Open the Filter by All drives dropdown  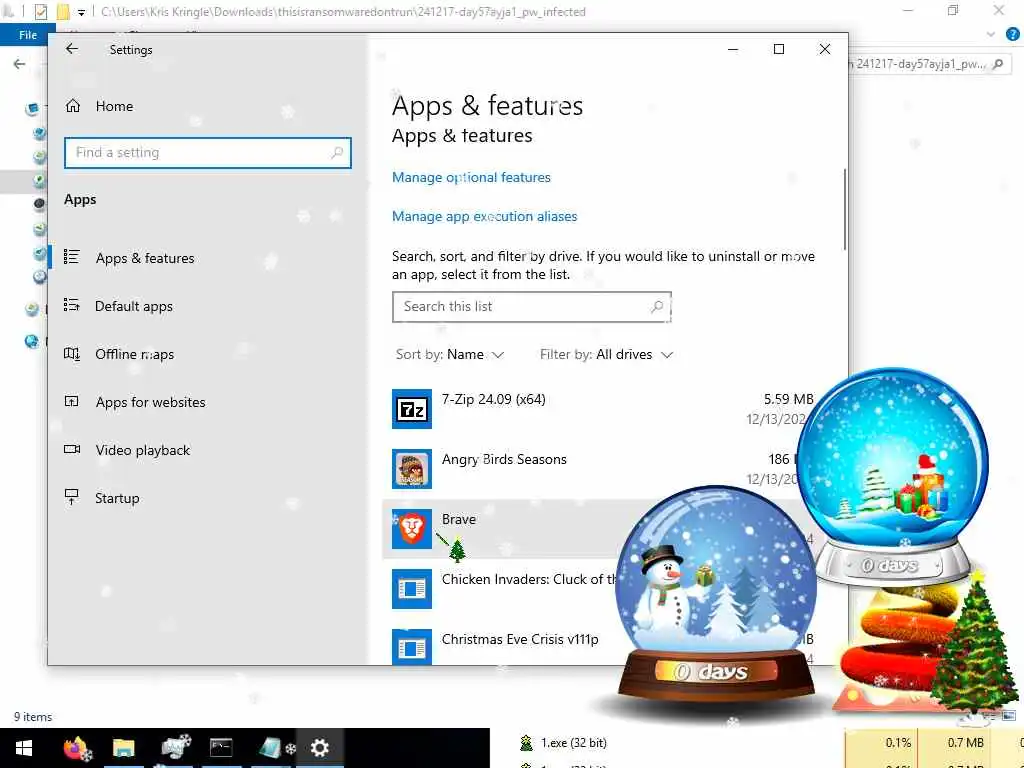click(x=606, y=354)
